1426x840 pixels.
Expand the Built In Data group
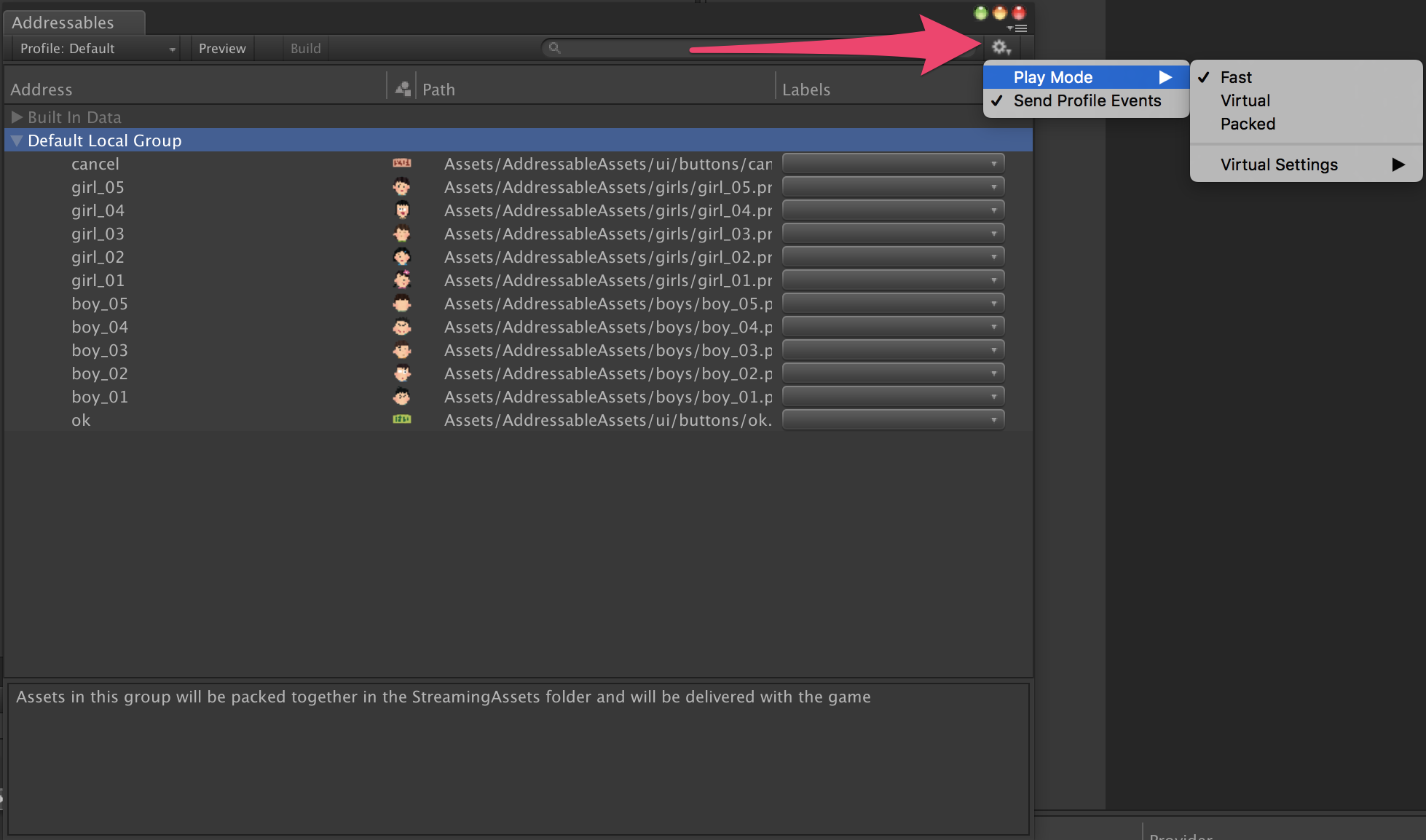tap(16, 116)
